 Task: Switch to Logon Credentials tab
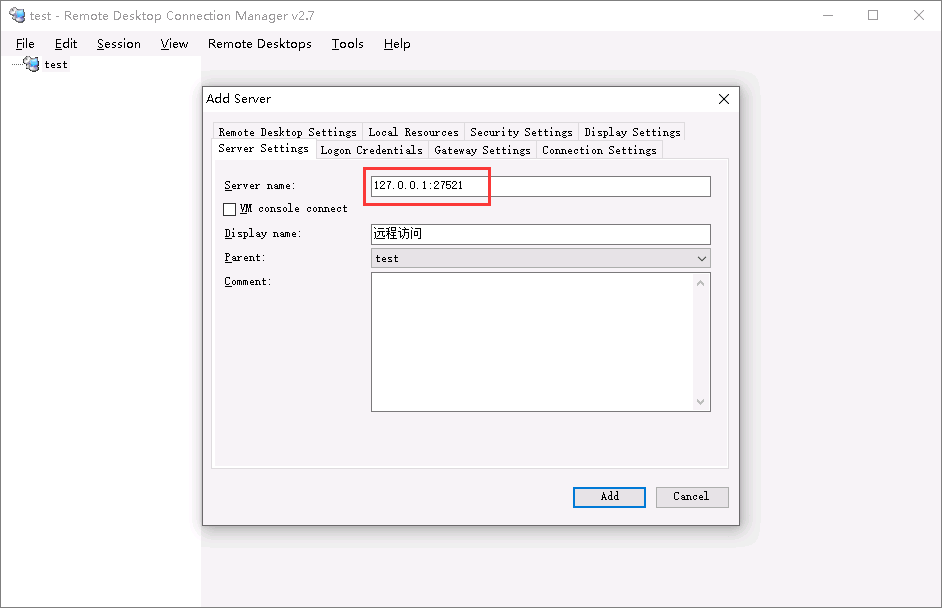point(371,150)
